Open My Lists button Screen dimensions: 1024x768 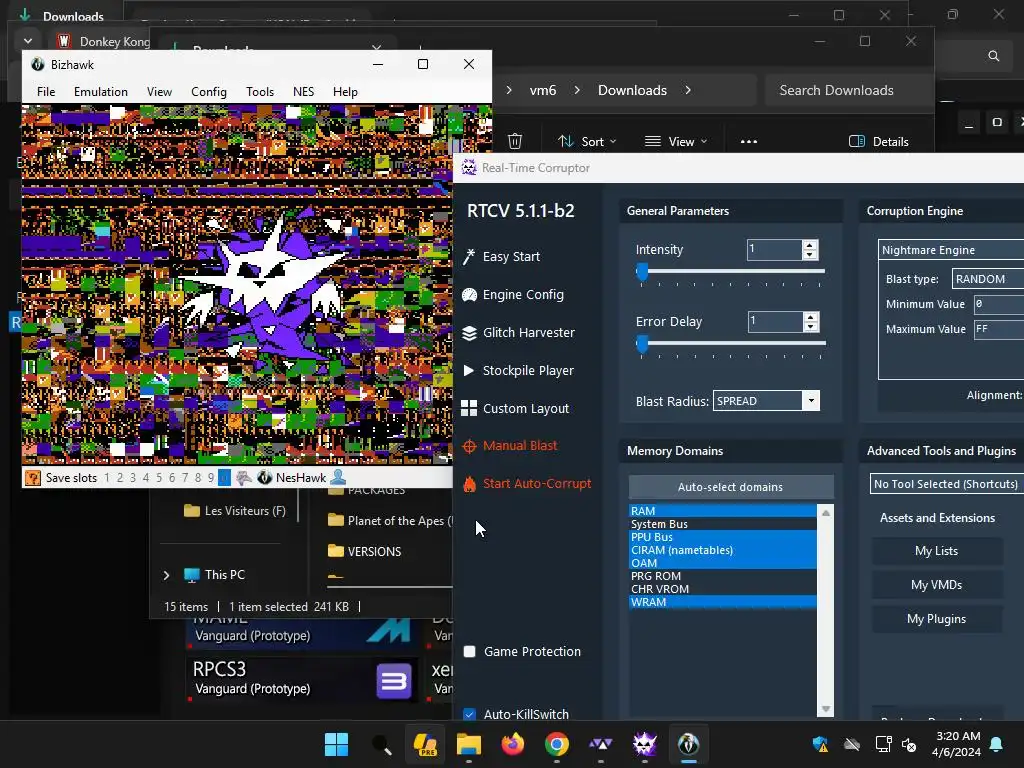936,551
